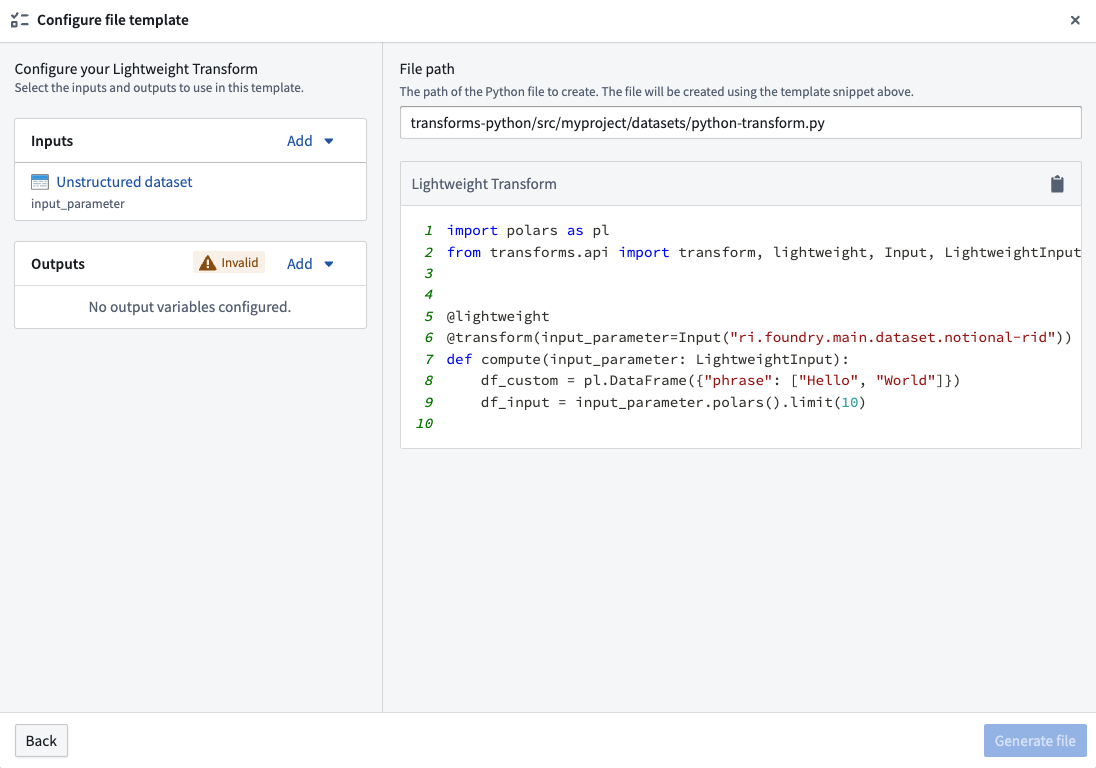Click the 'df_input' line of code
The width and height of the screenshot is (1096, 768).
[673, 403]
